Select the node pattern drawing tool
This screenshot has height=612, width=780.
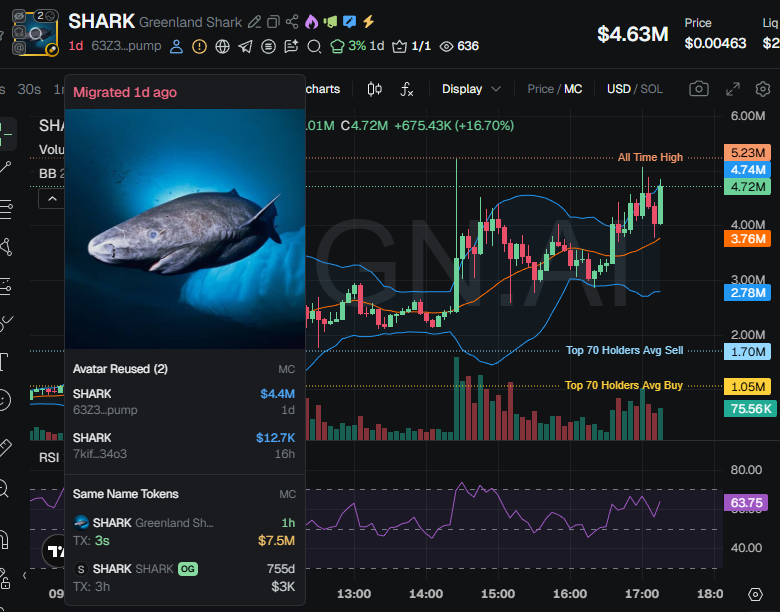pyautogui.click(x=6, y=247)
